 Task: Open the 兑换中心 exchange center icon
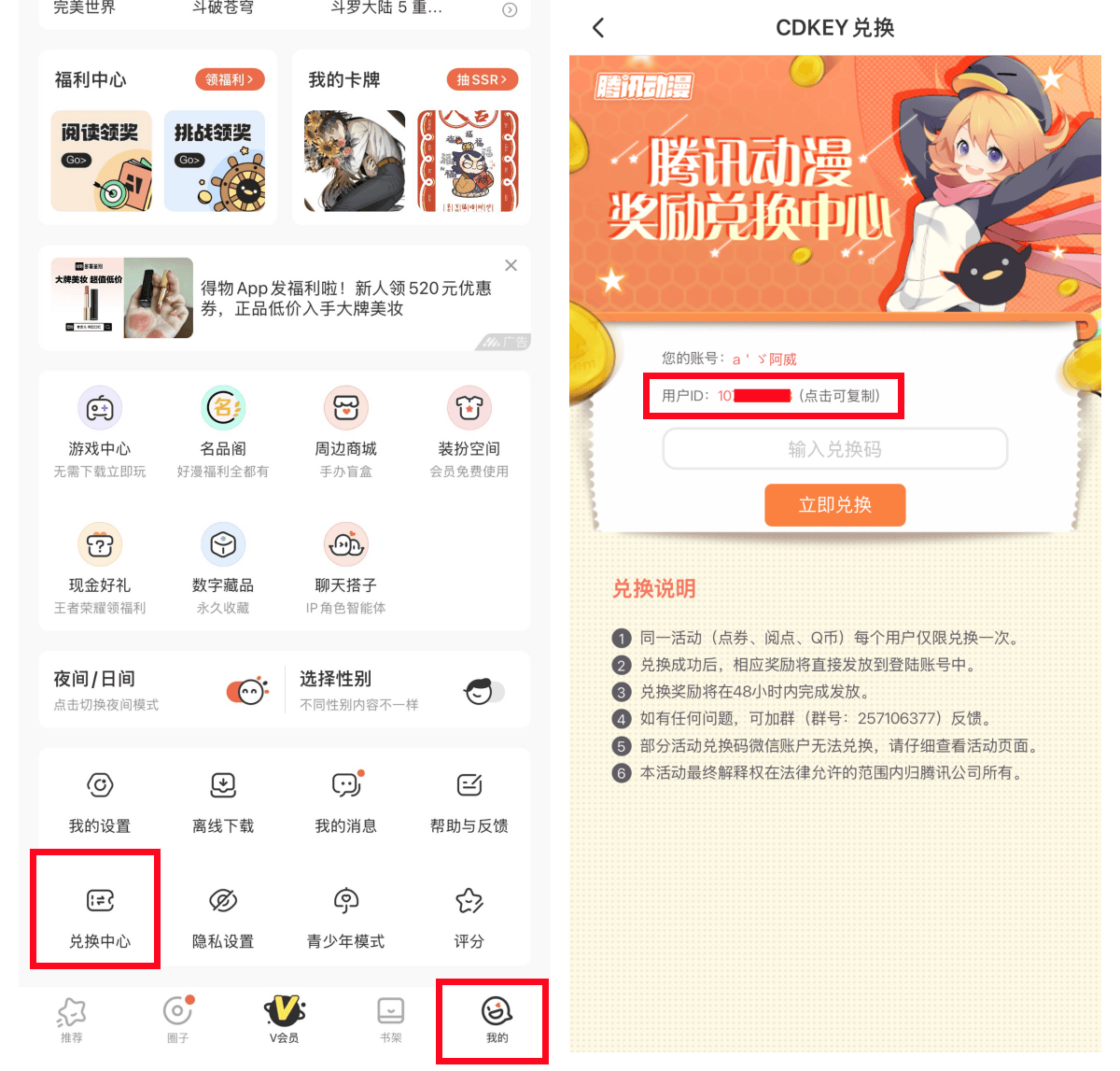pos(100,901)
